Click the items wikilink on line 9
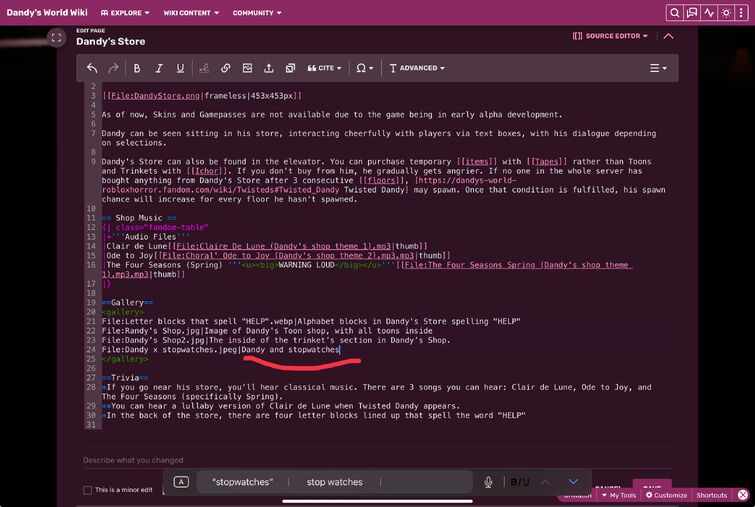 tap(476, 162)
